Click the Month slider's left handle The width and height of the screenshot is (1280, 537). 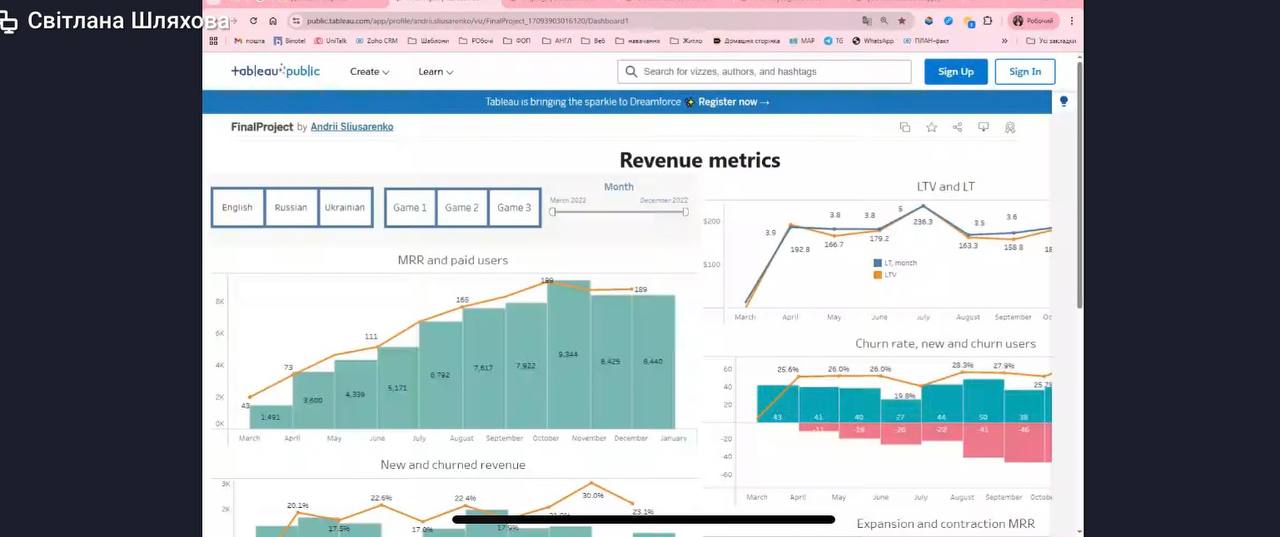click(x=552, y=212)
